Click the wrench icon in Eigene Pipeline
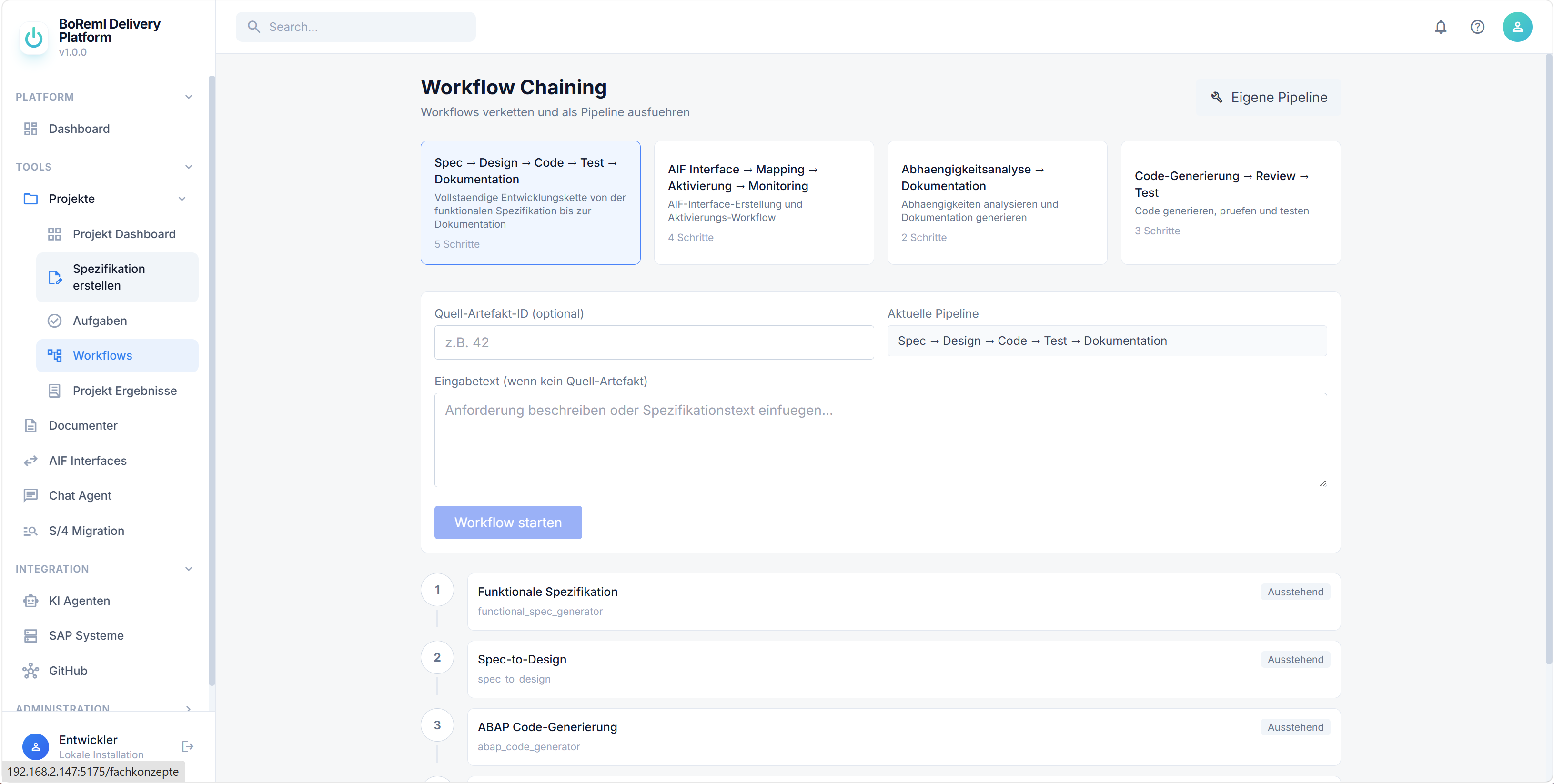 point(1217,97)
